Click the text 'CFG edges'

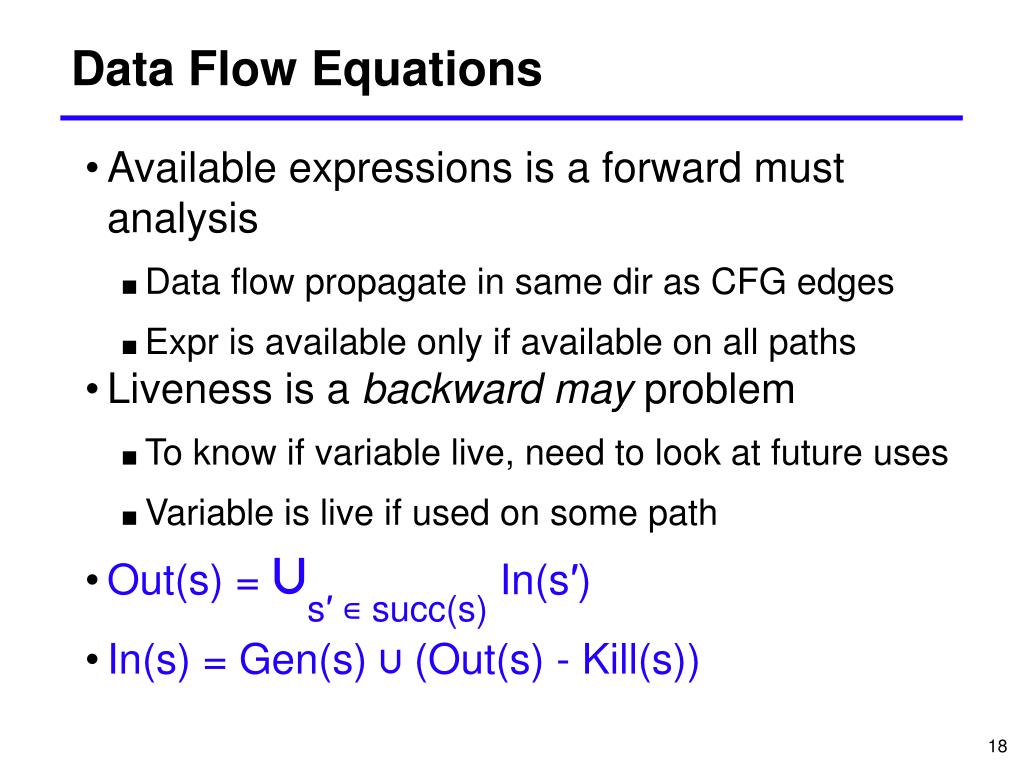click(x=803, y=283)
